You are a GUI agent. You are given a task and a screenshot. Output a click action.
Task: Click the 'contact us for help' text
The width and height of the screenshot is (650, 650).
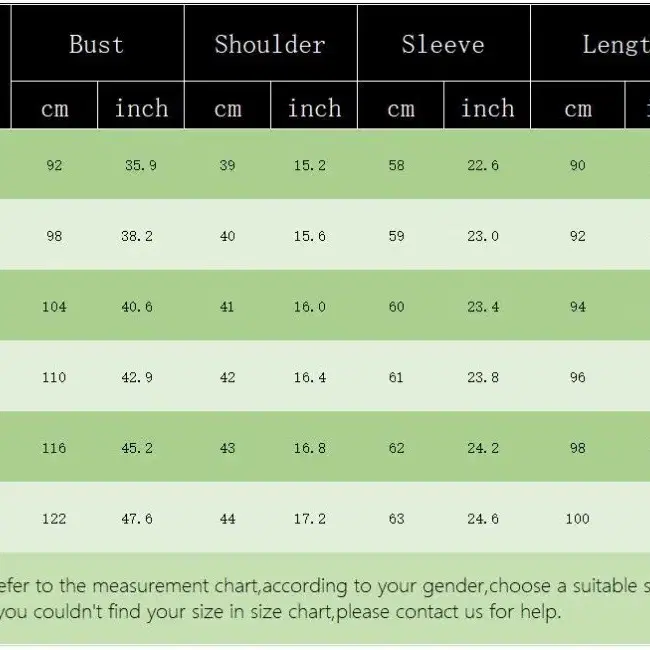coord(478,611)
